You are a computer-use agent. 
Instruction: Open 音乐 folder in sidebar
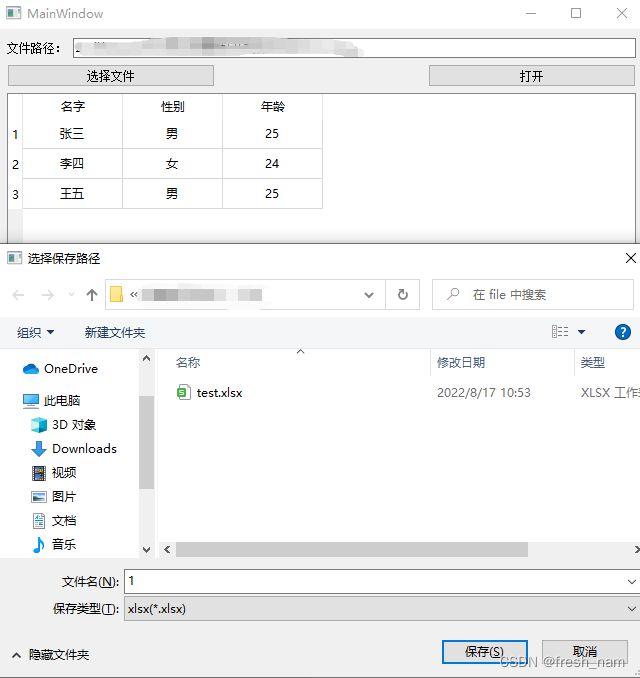(54, 544)
